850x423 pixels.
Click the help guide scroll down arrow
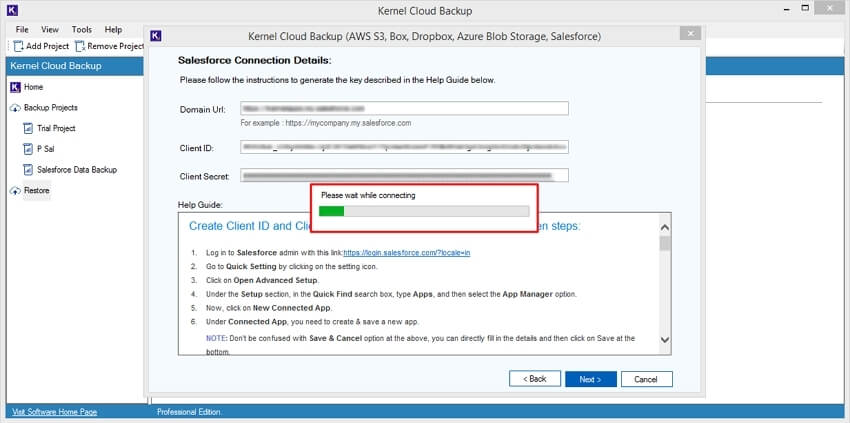665,339
